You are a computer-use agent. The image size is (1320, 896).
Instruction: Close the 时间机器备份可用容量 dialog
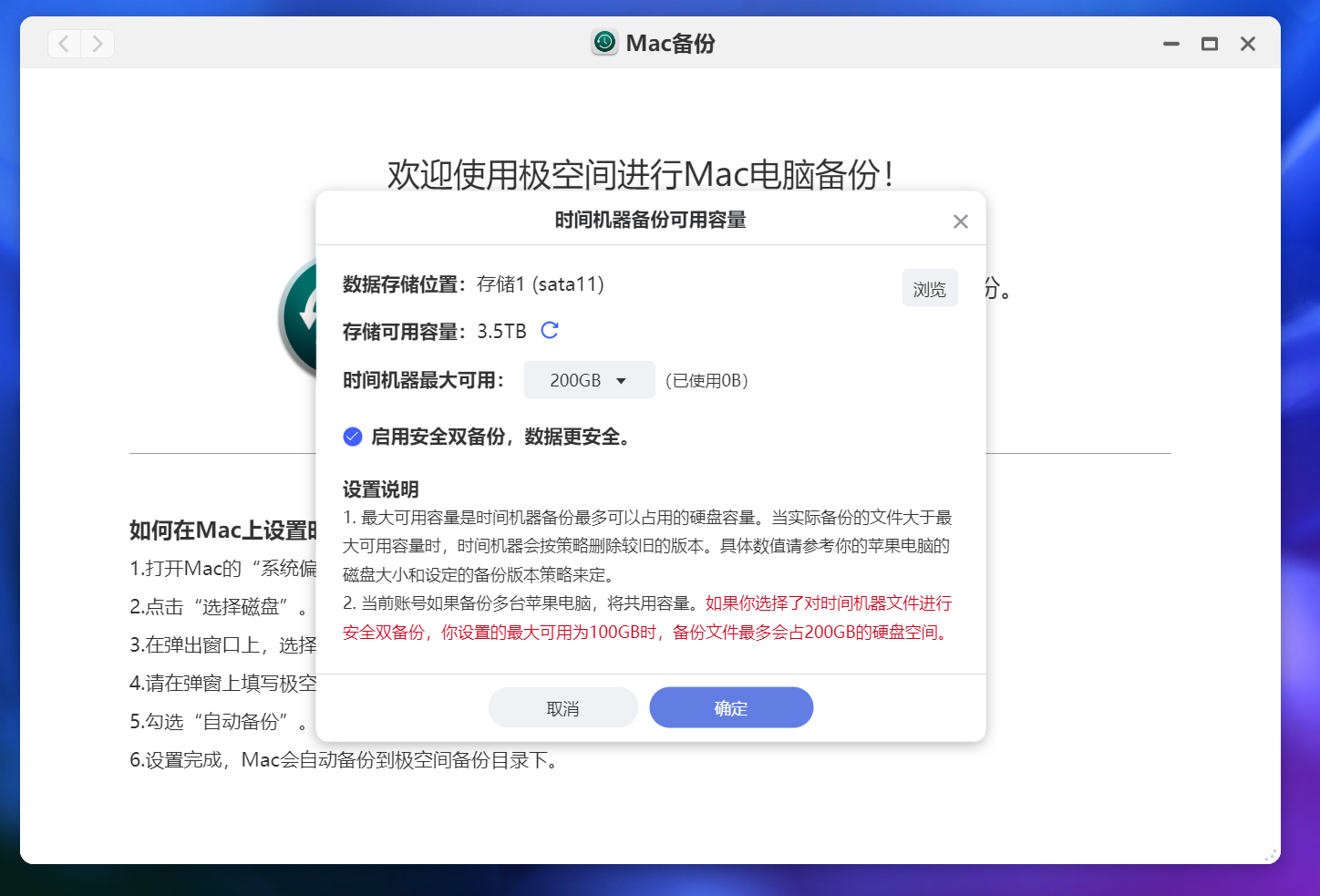coord(960,221)
